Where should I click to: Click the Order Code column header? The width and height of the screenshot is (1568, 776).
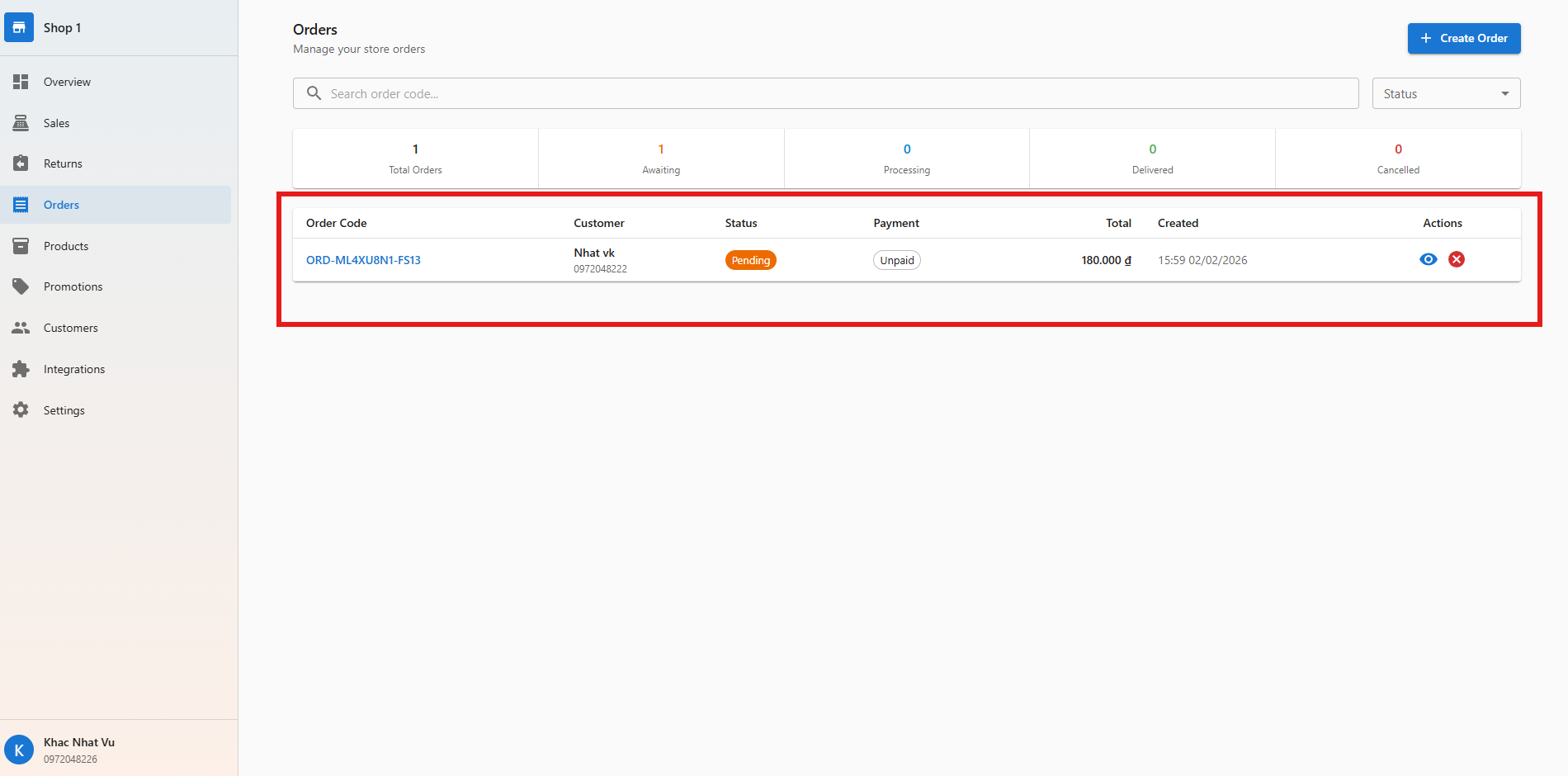tap(337, 223)
